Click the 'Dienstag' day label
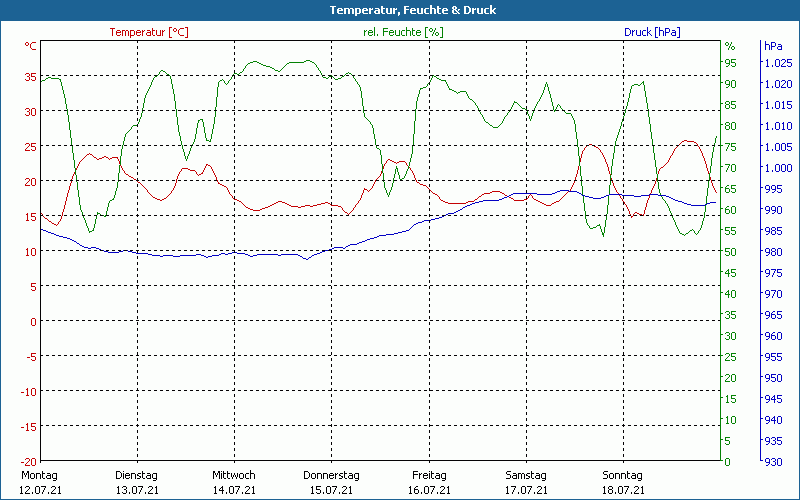The height and width of the screenshot is (500, 800). click(x=136, y=475)
